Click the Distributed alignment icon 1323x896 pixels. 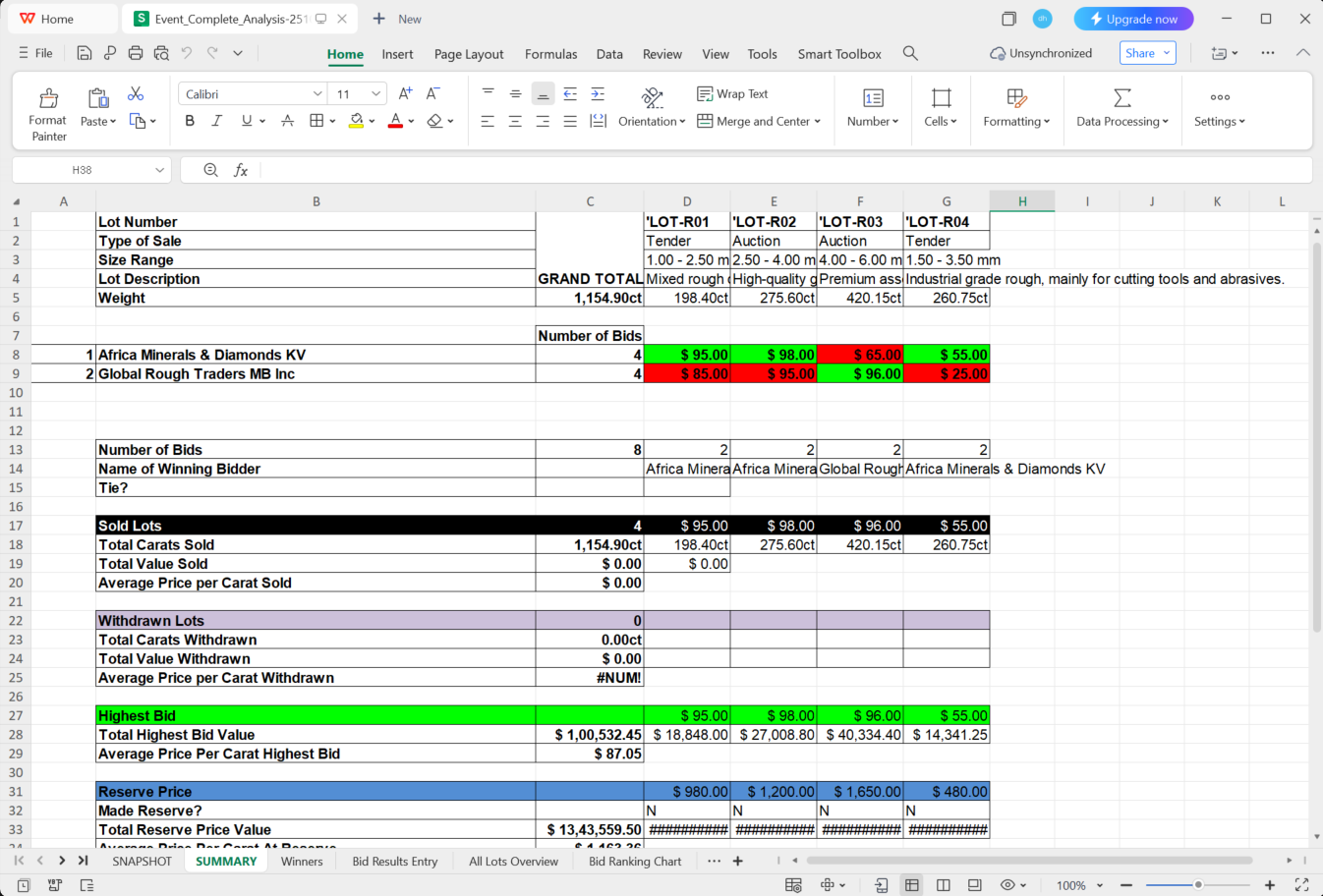tap(598, 121)
